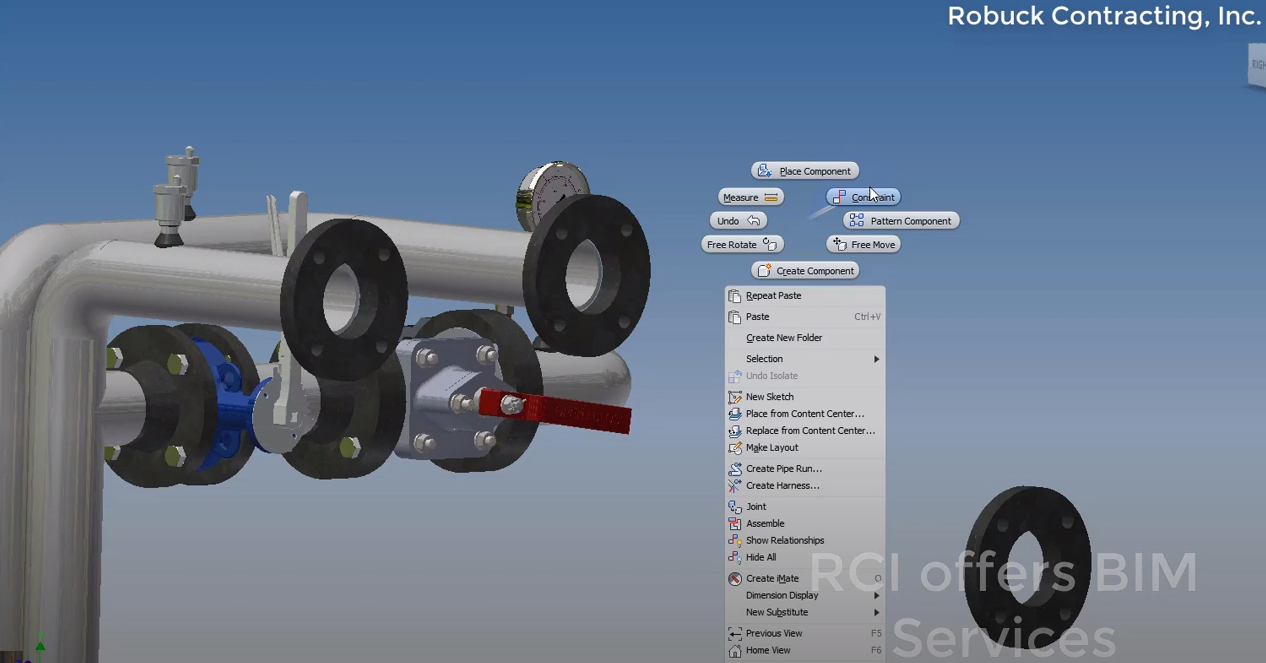Image resolution: width=1266 pixels, height=663 pixels.
Task: Choose Home View from context menu
Action: point(805,651)
